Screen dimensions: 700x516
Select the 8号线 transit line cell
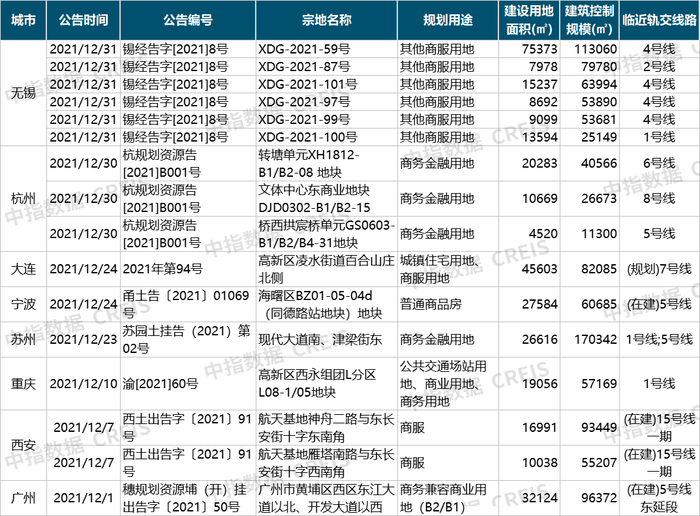(659, 199)
